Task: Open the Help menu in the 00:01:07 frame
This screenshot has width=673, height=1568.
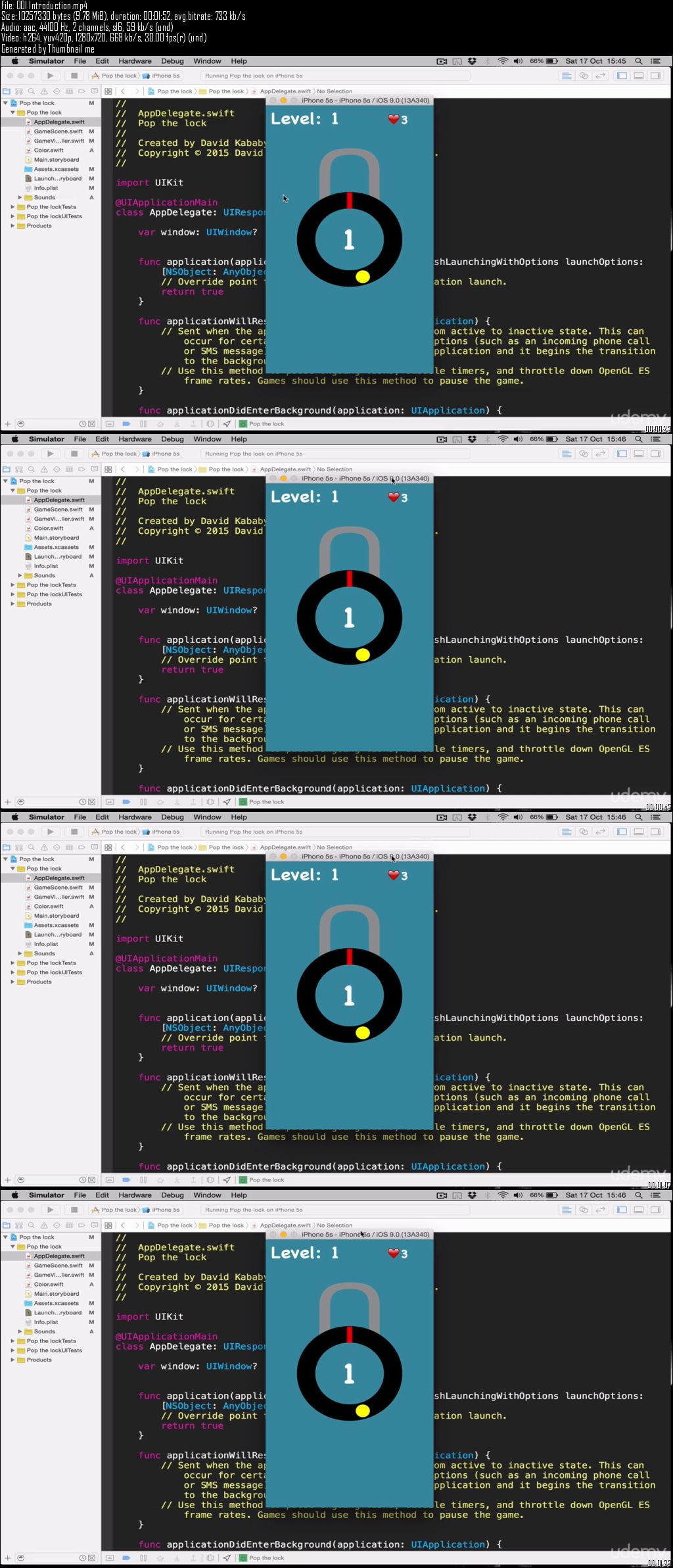Action: pos(239,817)
